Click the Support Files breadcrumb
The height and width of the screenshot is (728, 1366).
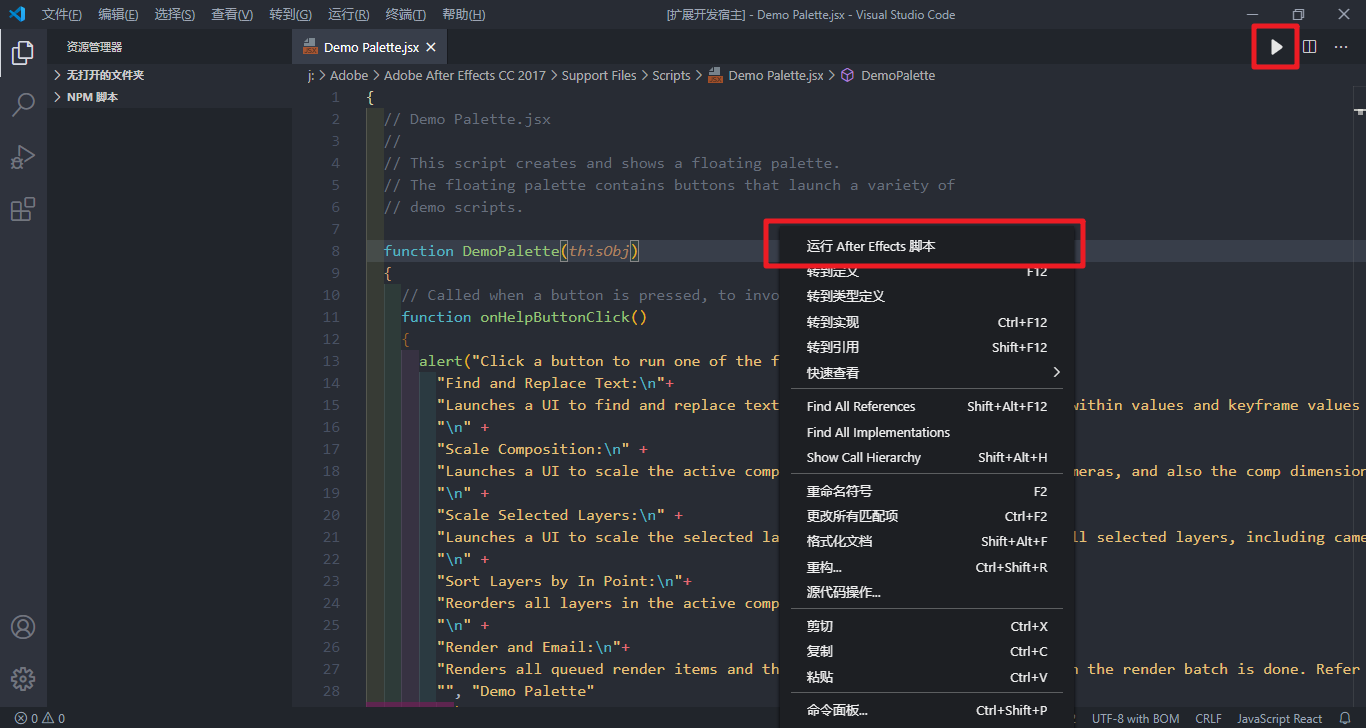point(599,75)
